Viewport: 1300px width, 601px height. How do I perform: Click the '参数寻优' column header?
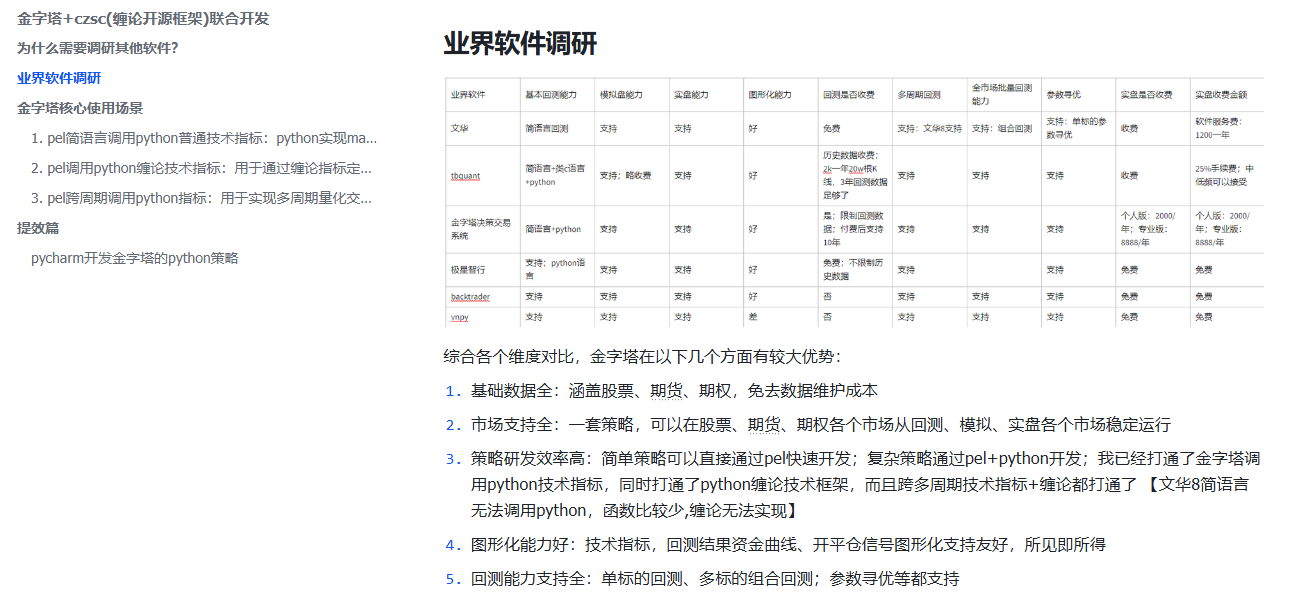(x=1078, y=94)
